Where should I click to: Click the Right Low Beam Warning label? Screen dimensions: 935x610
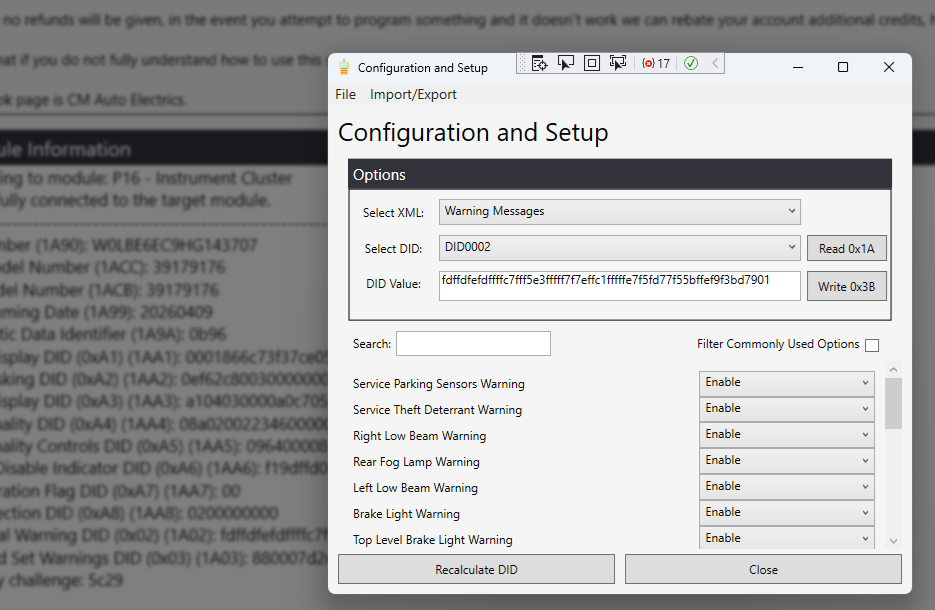419,435
